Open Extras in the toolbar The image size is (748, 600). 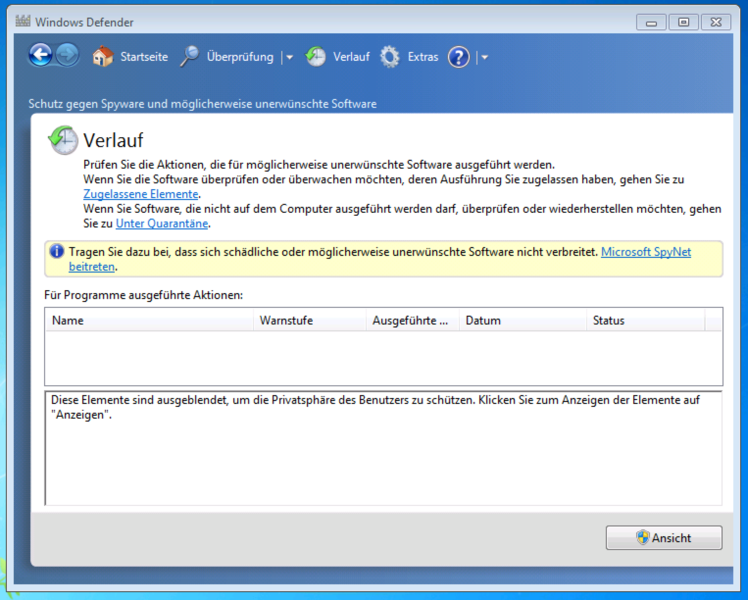pyautogui.click(x=423, y=57)
